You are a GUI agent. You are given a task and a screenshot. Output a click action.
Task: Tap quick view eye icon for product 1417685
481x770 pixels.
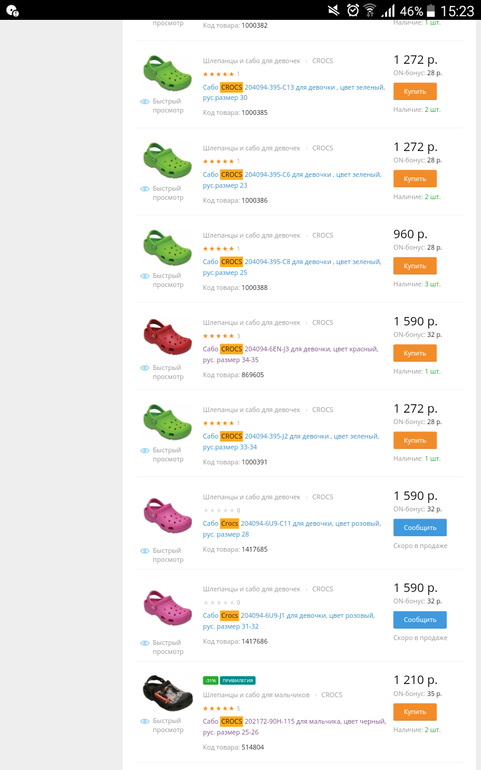coord(144,551)
